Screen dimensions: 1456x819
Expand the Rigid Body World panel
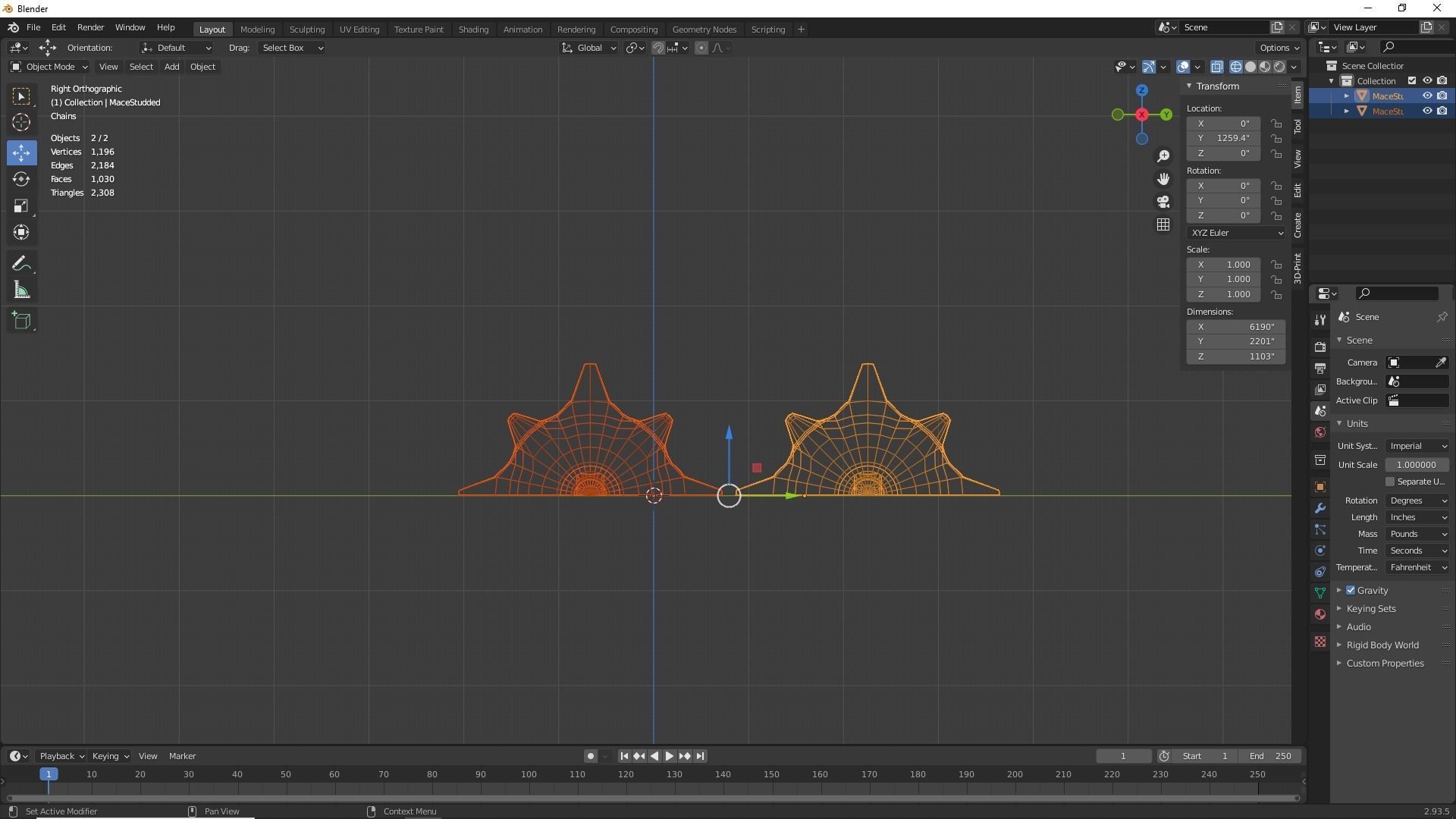point(1382,645)
